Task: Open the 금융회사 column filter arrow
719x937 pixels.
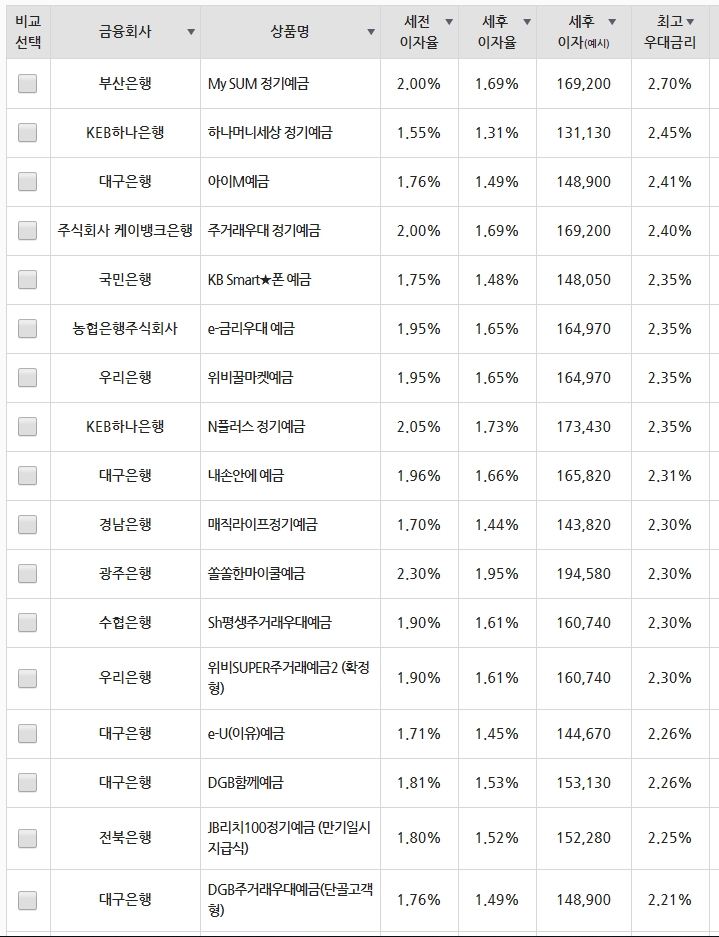Action: [x=191, y=32]
